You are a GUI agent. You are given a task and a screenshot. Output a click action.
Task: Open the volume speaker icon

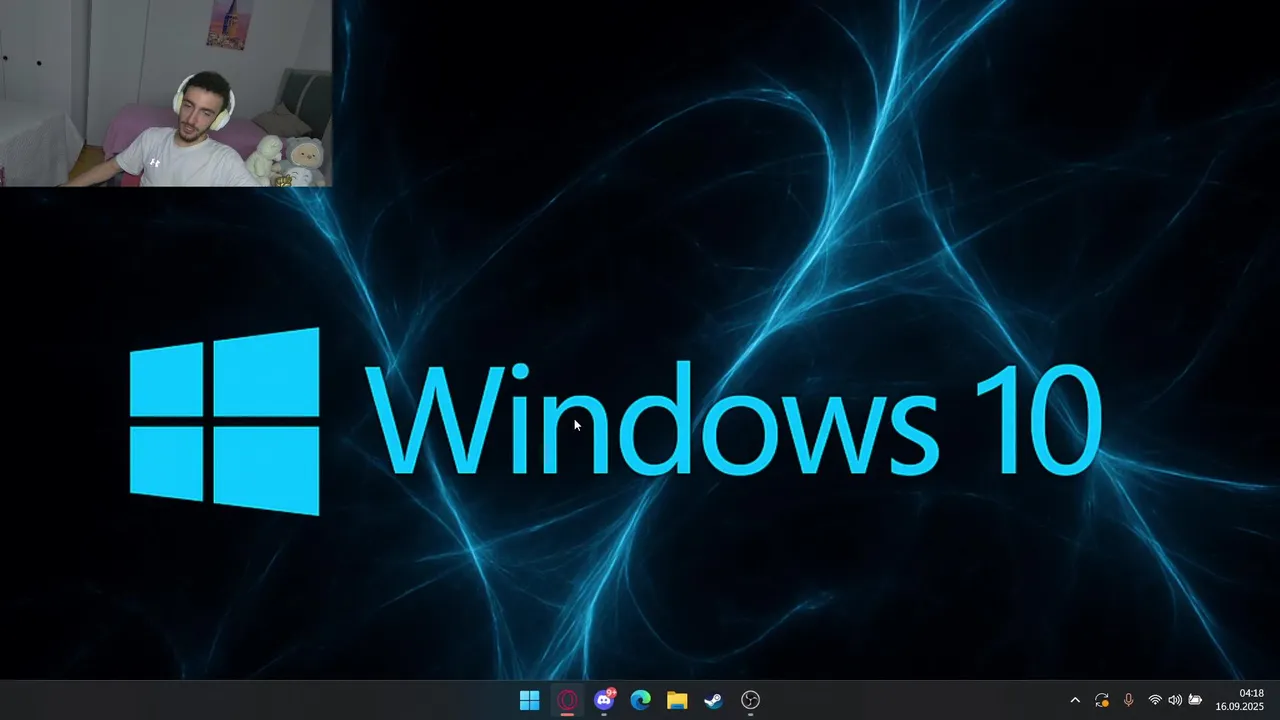[x=1175, y=700]
